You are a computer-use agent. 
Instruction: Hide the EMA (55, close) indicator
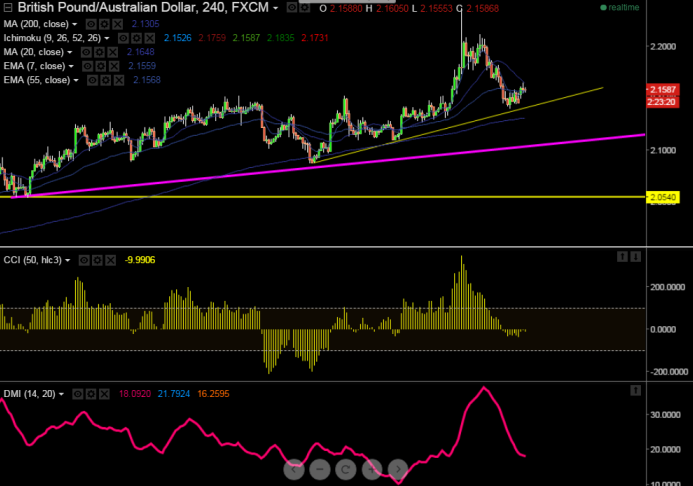[x=92, y=80]
